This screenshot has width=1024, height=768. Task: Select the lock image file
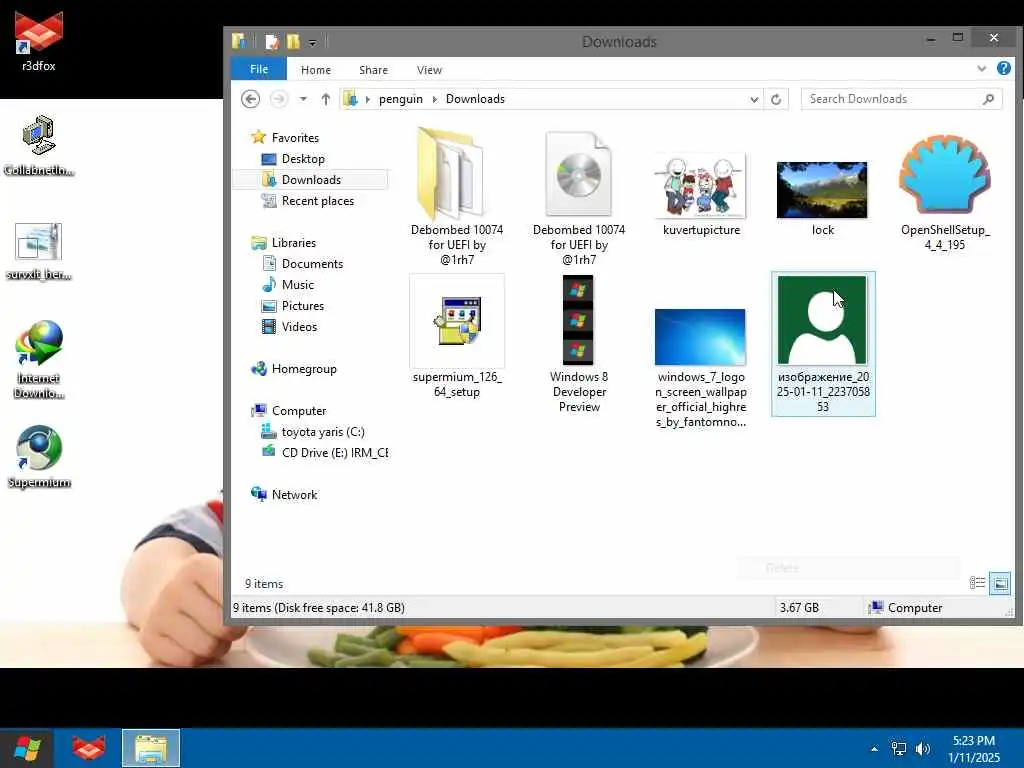click(x=822, y=198)
